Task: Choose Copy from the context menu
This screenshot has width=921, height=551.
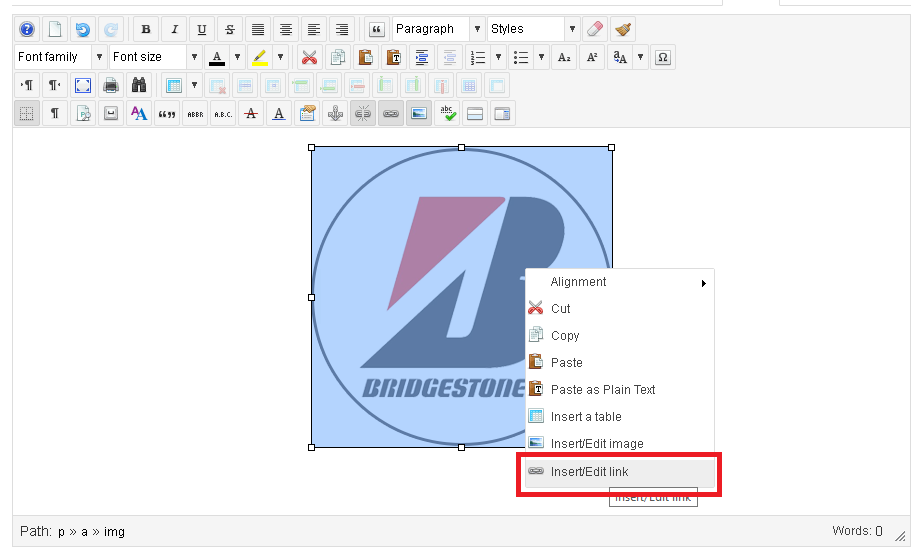Action: coord(620,335)
